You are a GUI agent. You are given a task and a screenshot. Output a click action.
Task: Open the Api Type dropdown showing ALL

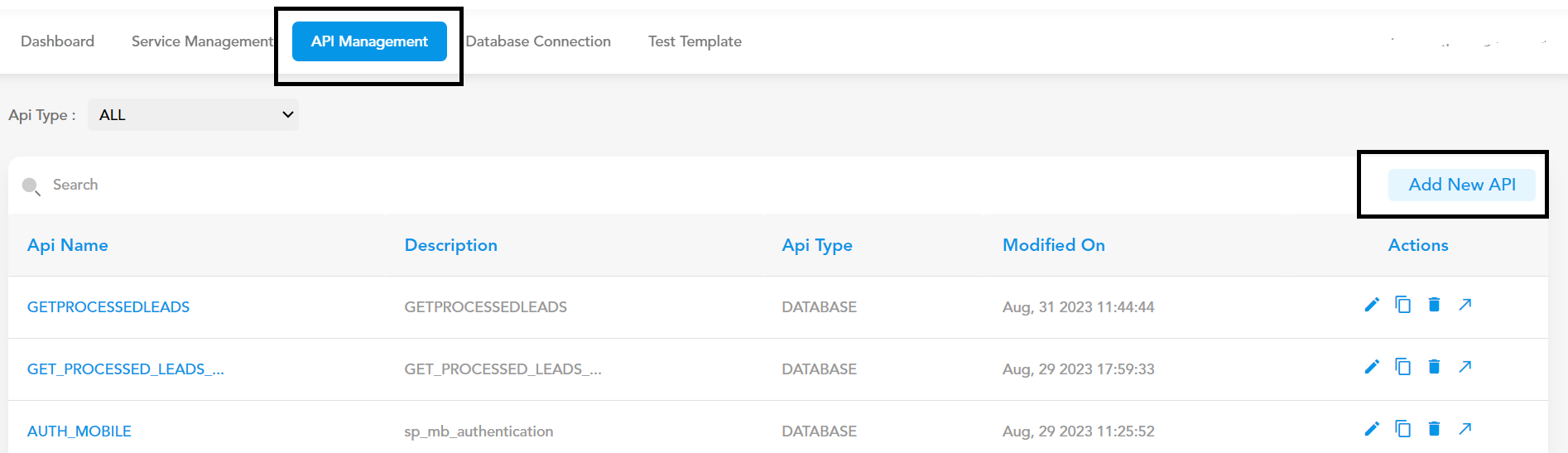[193, 115]
